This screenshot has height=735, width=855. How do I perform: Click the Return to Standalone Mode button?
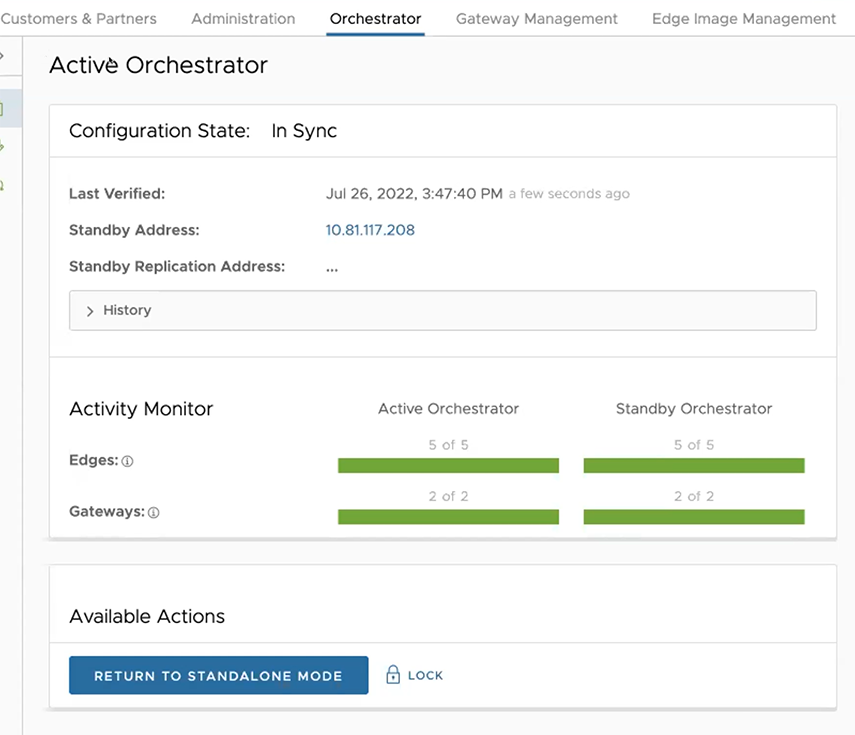tap(218, 675)
